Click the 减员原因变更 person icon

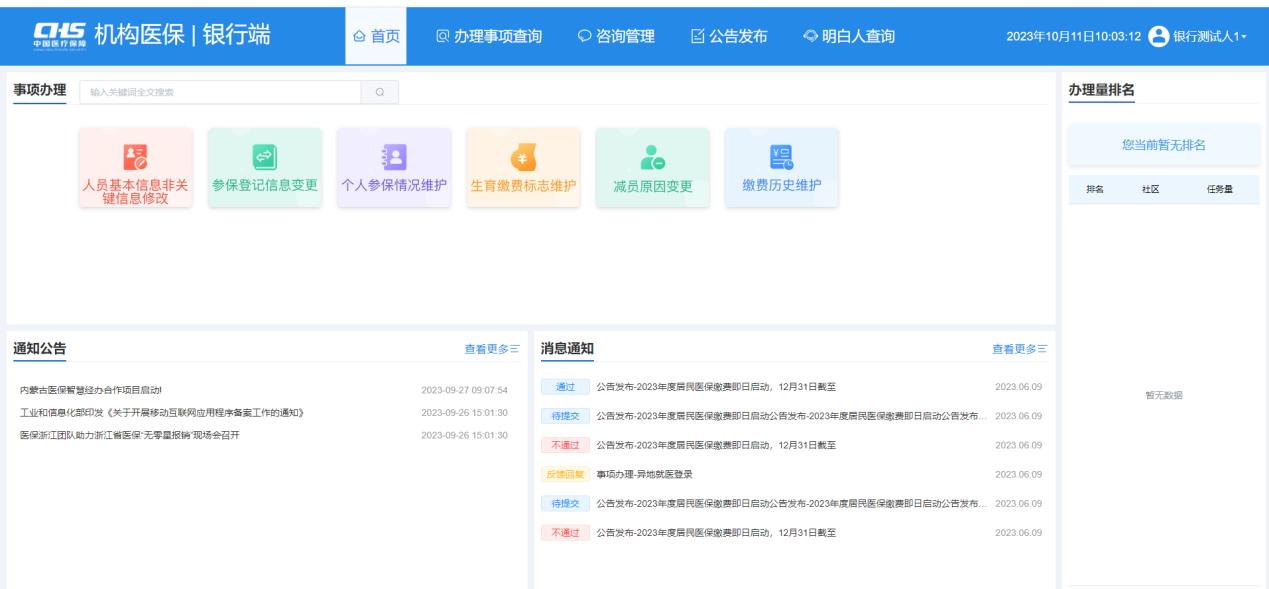click(x=652, y=157)
